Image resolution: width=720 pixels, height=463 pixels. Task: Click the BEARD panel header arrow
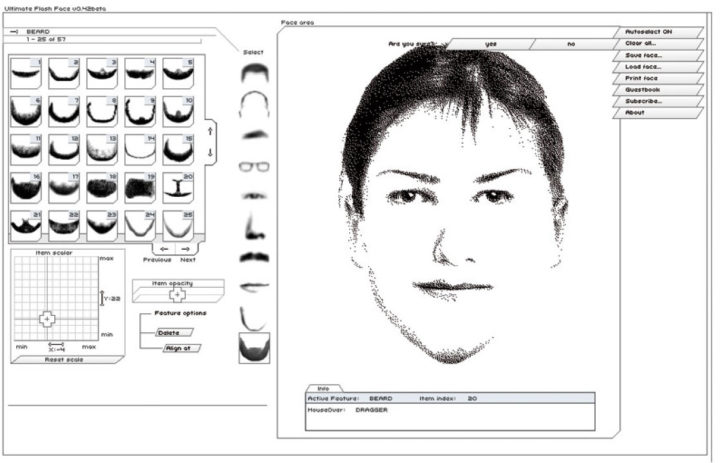point(14,32)
